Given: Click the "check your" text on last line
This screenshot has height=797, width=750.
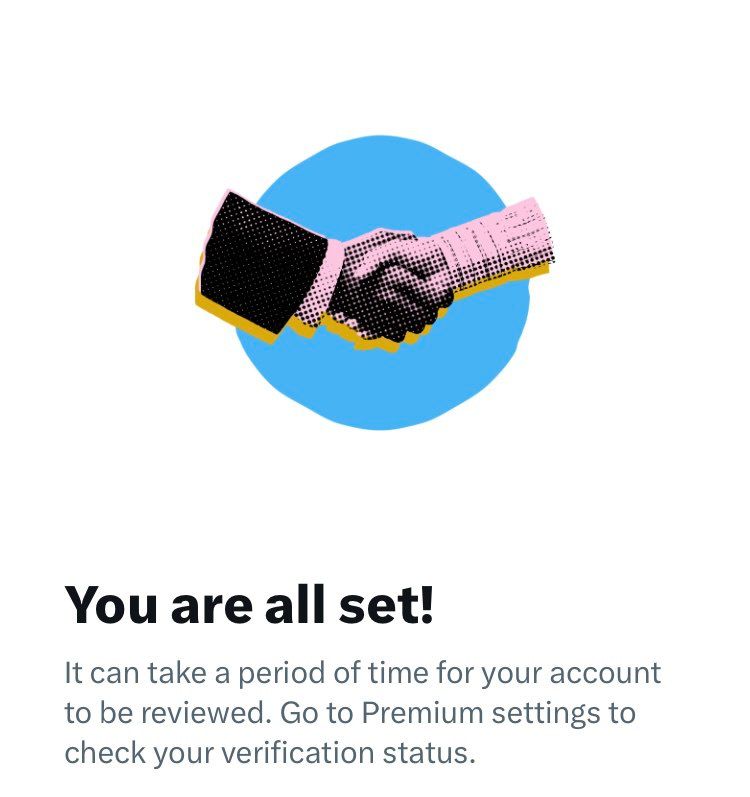Looking at the screenshot, I should (127, 752).
